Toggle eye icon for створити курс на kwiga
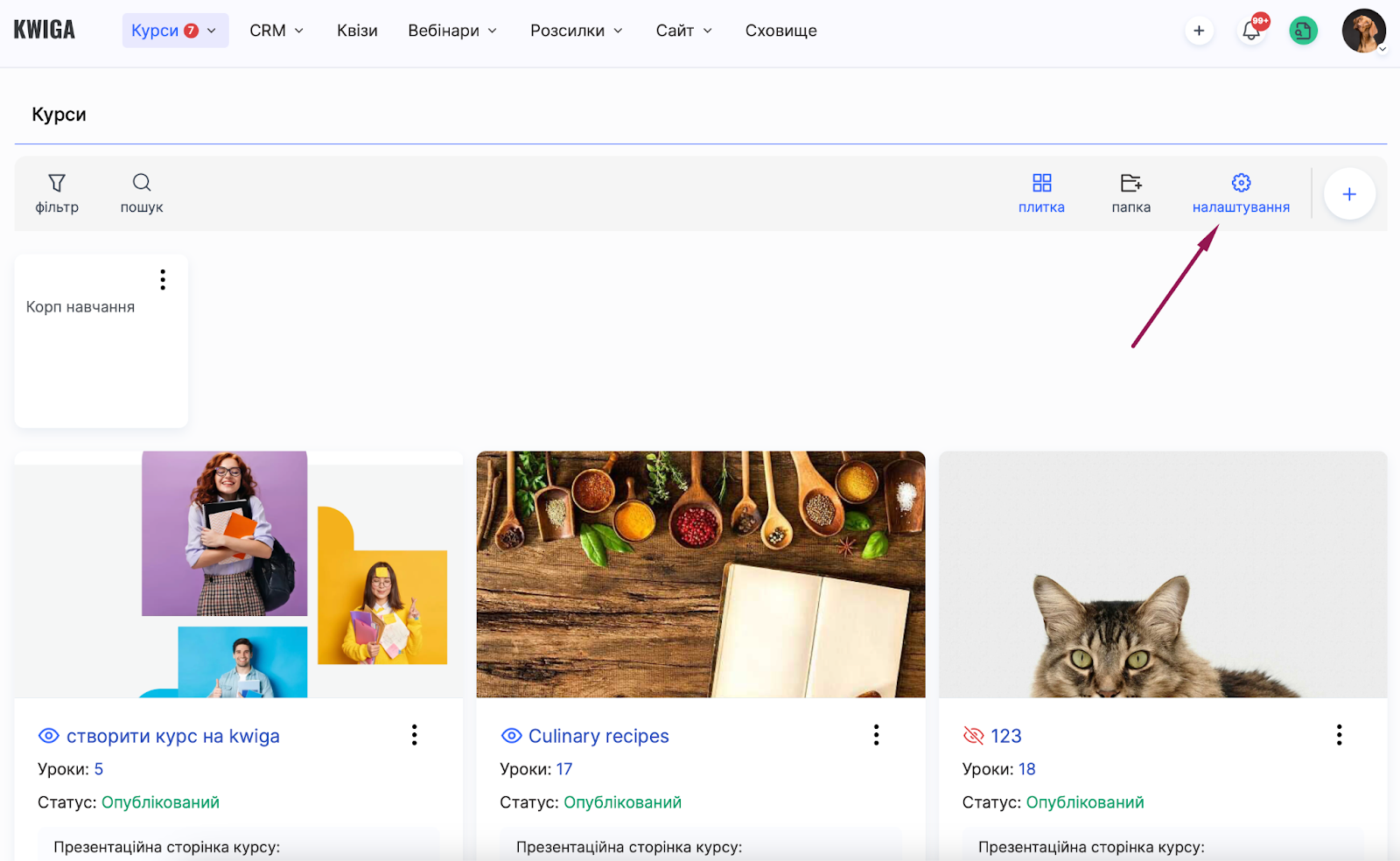This screenshot has height=861, width=1400. coord(49,736)
